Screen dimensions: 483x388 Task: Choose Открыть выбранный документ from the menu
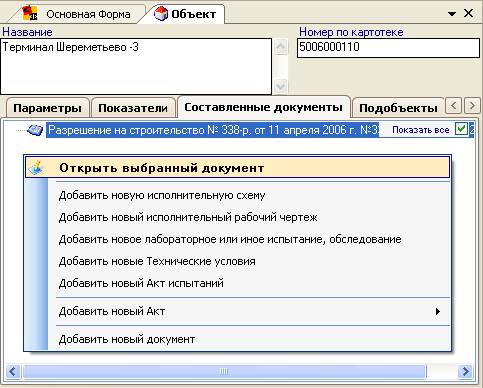(238, 168)
